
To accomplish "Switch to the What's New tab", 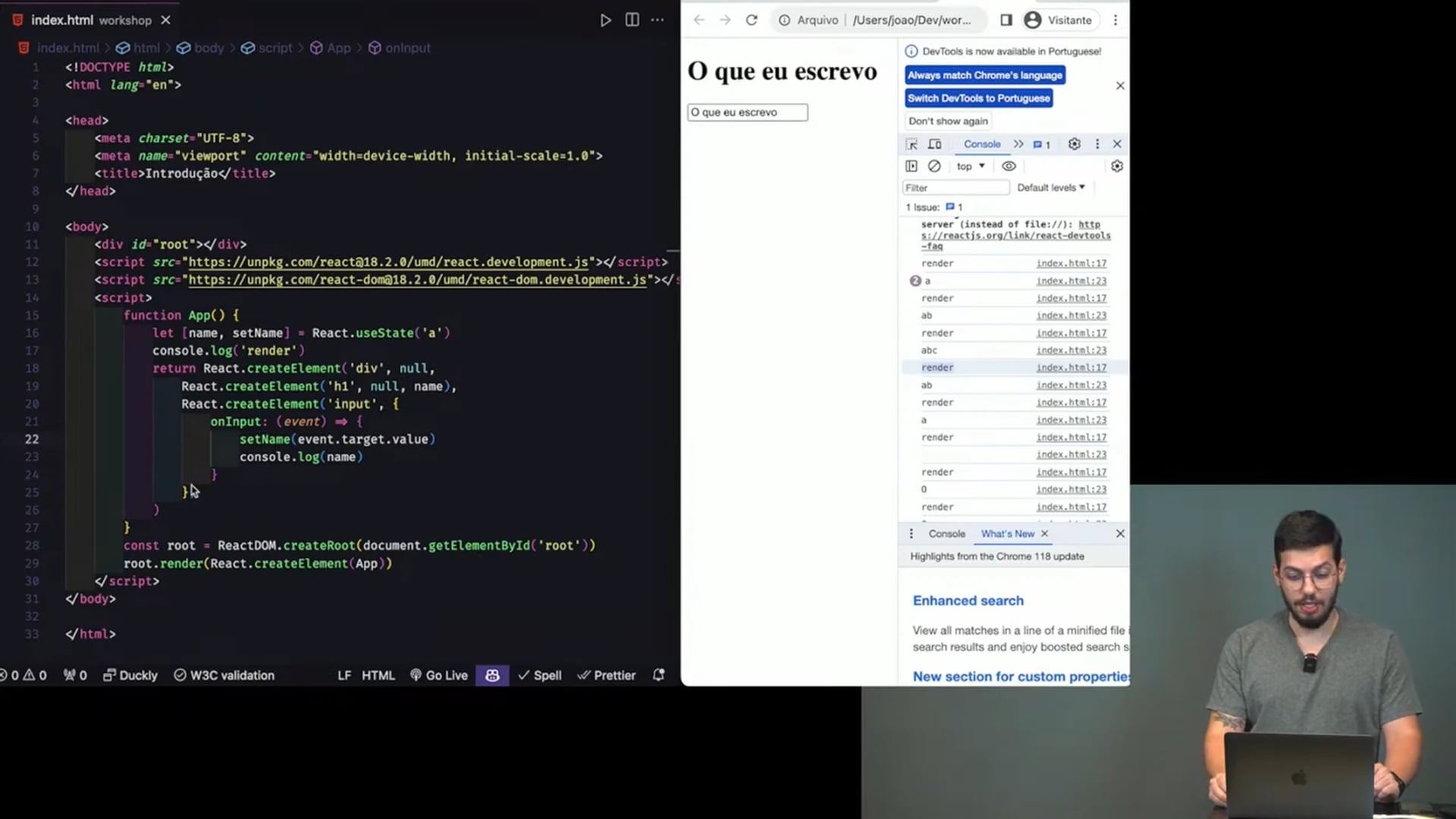I will tap(1007, 534).
